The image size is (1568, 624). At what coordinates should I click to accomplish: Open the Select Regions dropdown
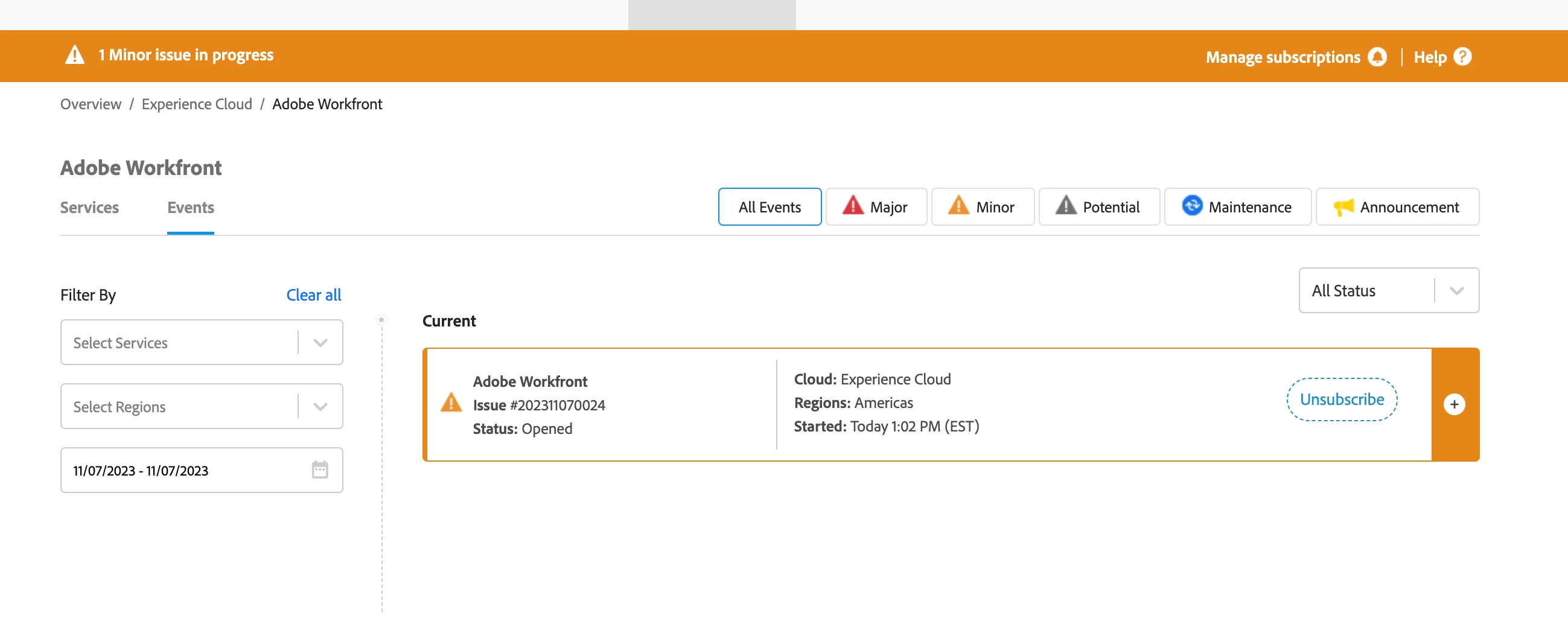coord(202,406)
